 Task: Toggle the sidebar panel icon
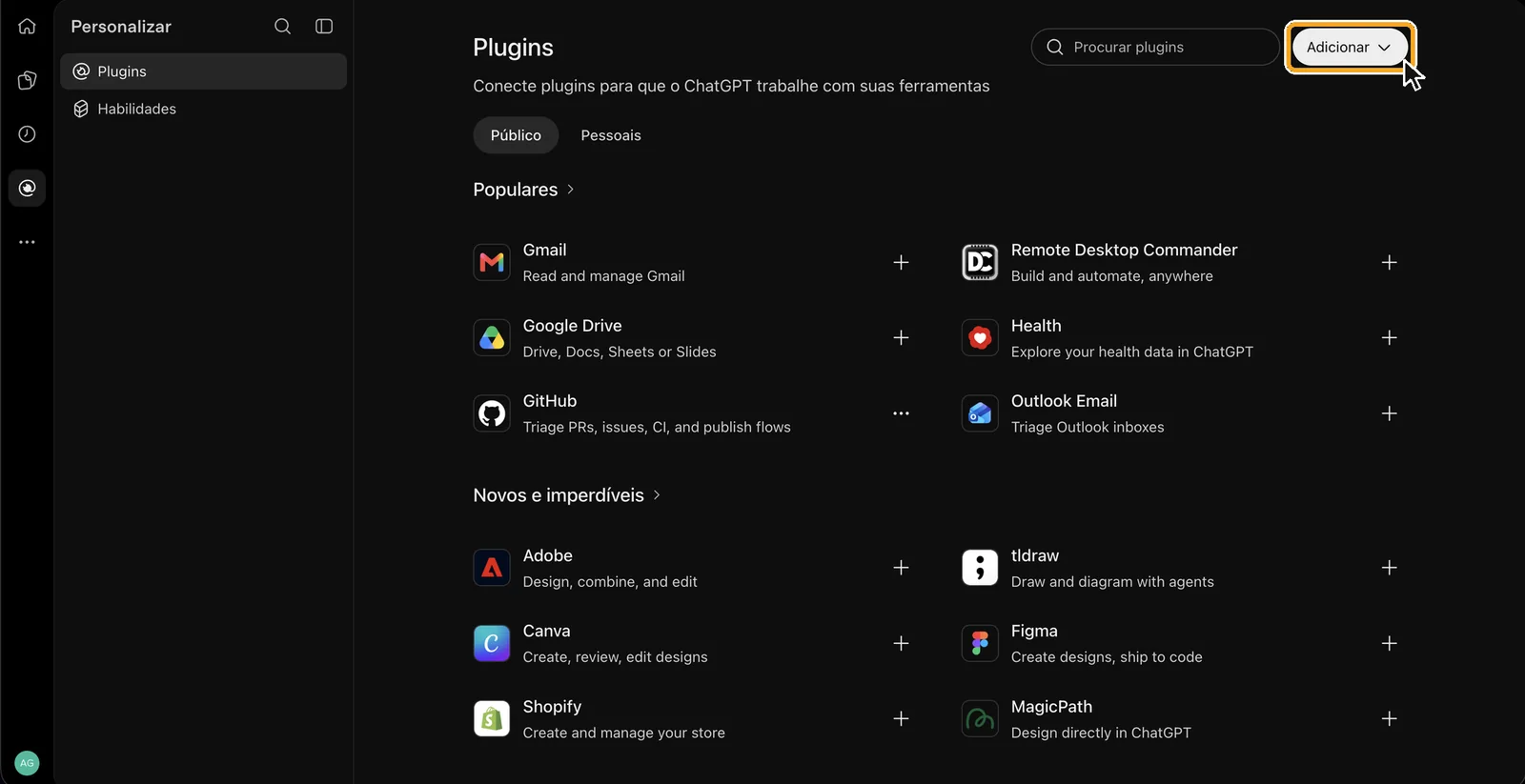[324, 27]
